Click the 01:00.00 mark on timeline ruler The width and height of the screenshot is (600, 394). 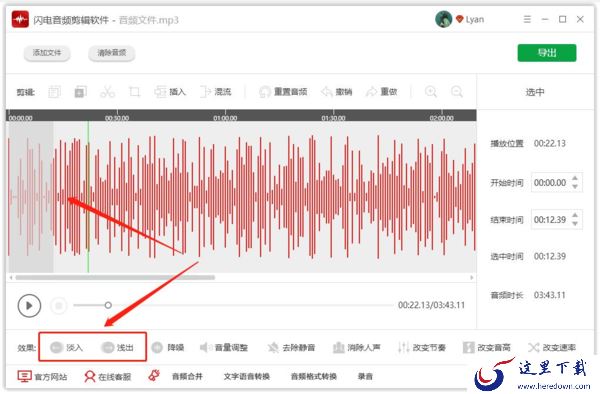(x=225, y=118)
